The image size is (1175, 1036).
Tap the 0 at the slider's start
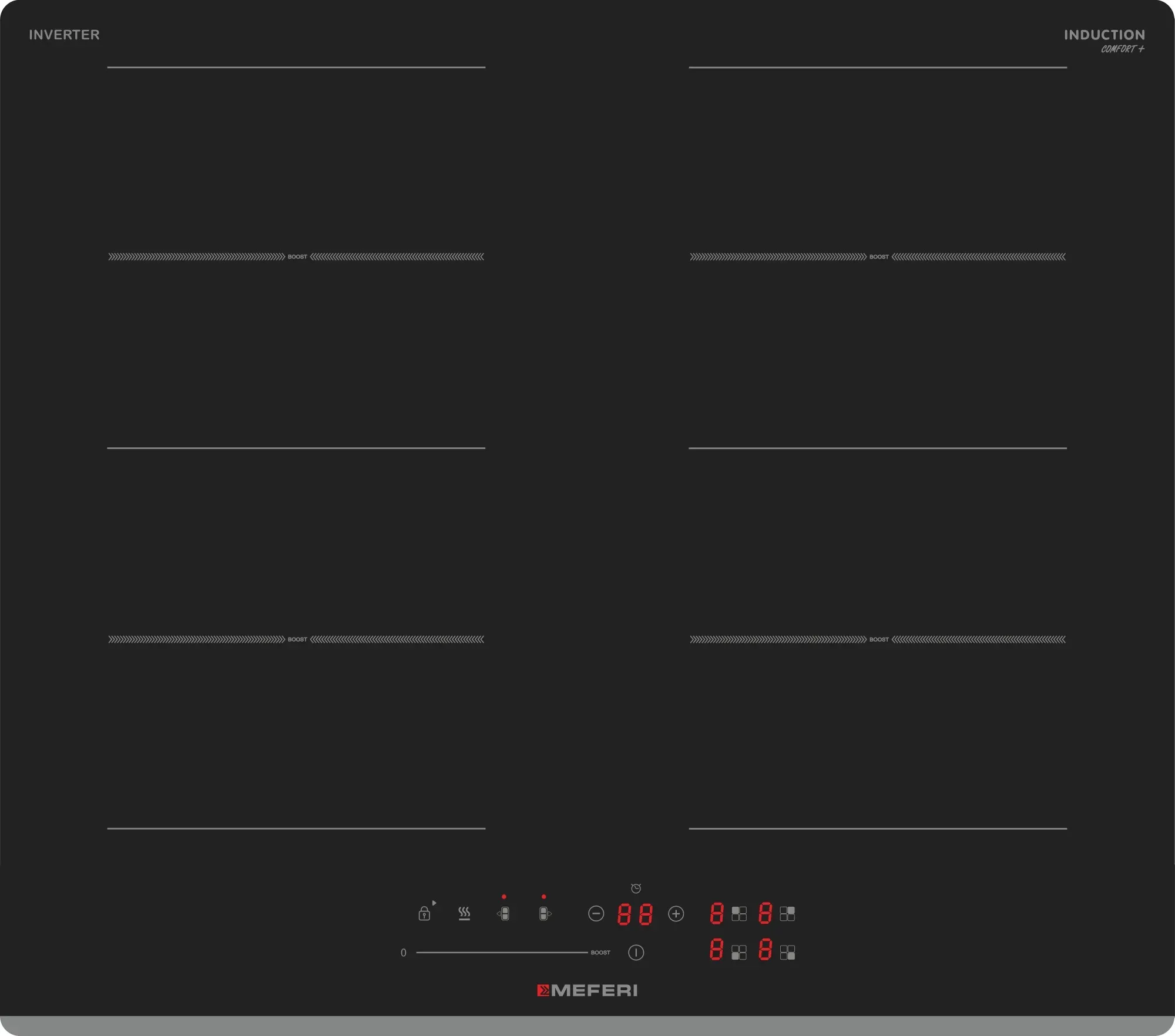click(403, 952)
